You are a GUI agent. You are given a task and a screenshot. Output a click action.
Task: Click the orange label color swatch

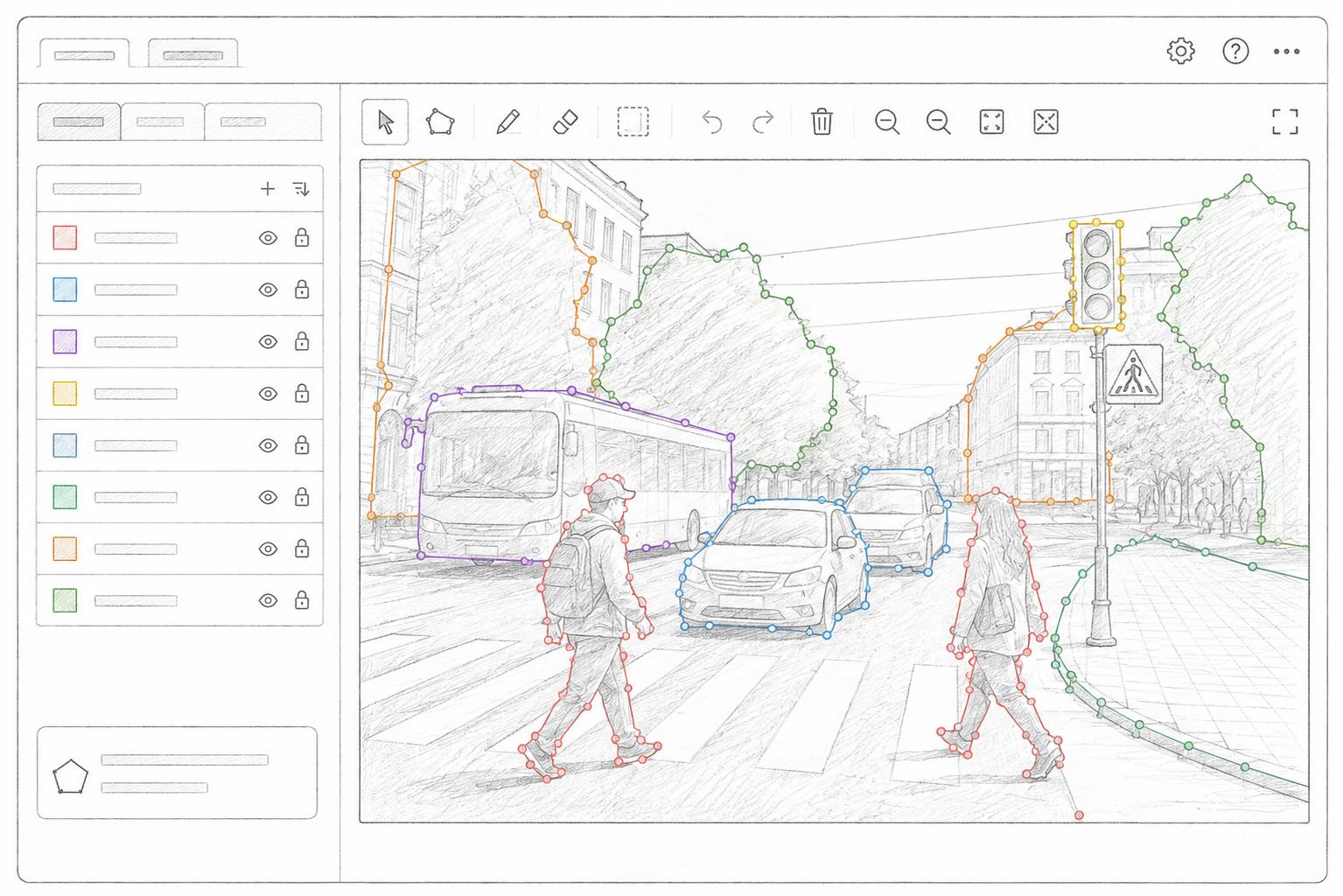65,549
